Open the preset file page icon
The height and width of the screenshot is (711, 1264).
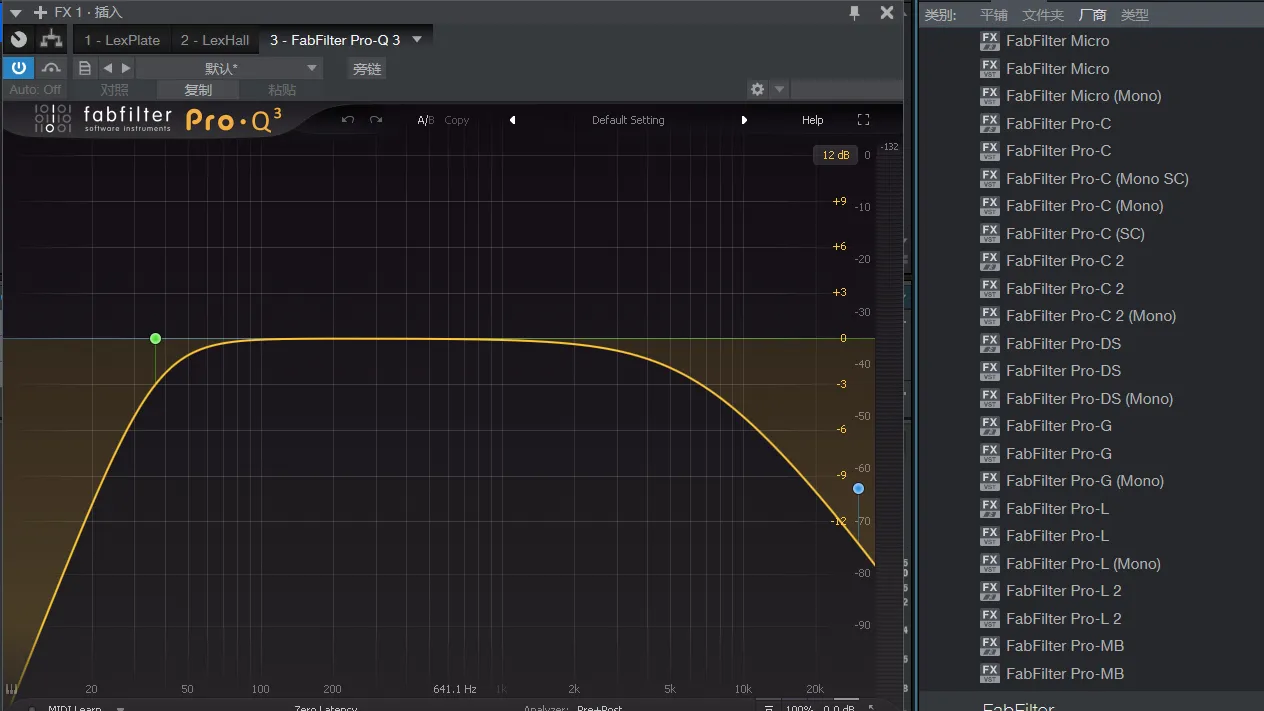85,68
